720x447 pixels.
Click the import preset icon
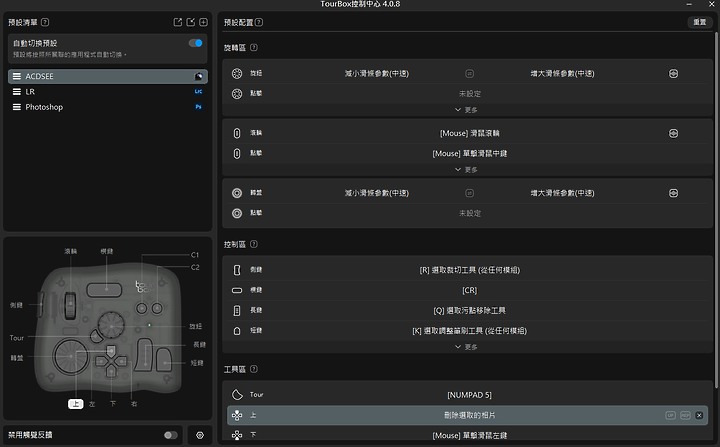(191, 22)
